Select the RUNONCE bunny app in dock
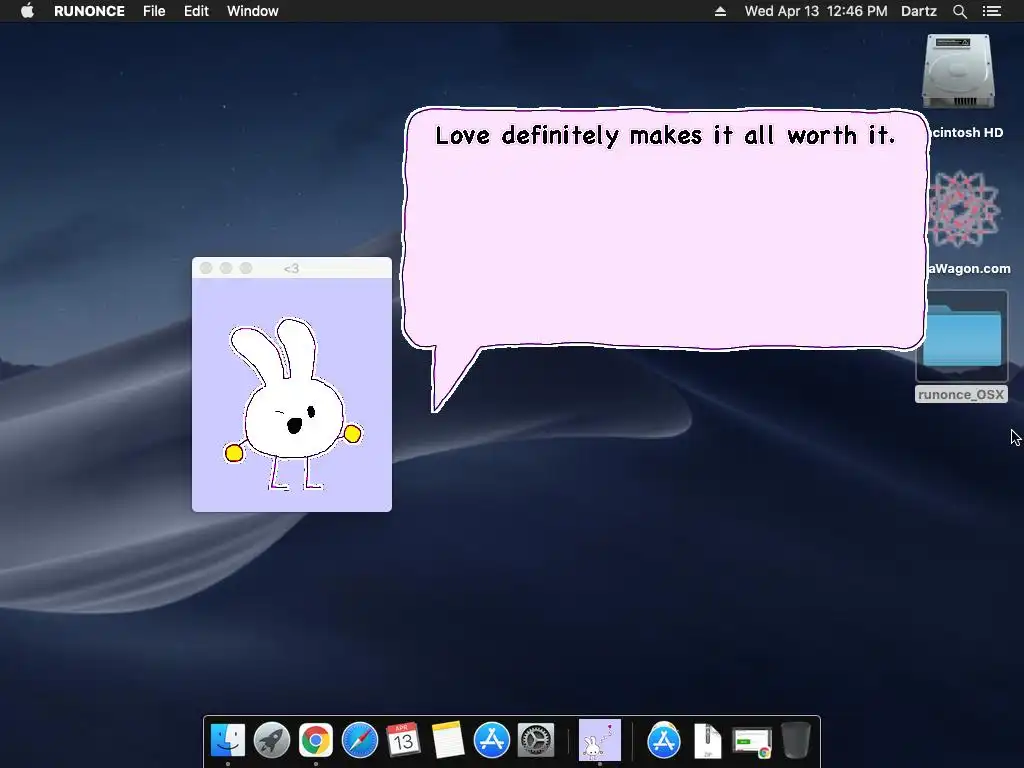This screenshot has height=768, width=1024. (600, 740)
